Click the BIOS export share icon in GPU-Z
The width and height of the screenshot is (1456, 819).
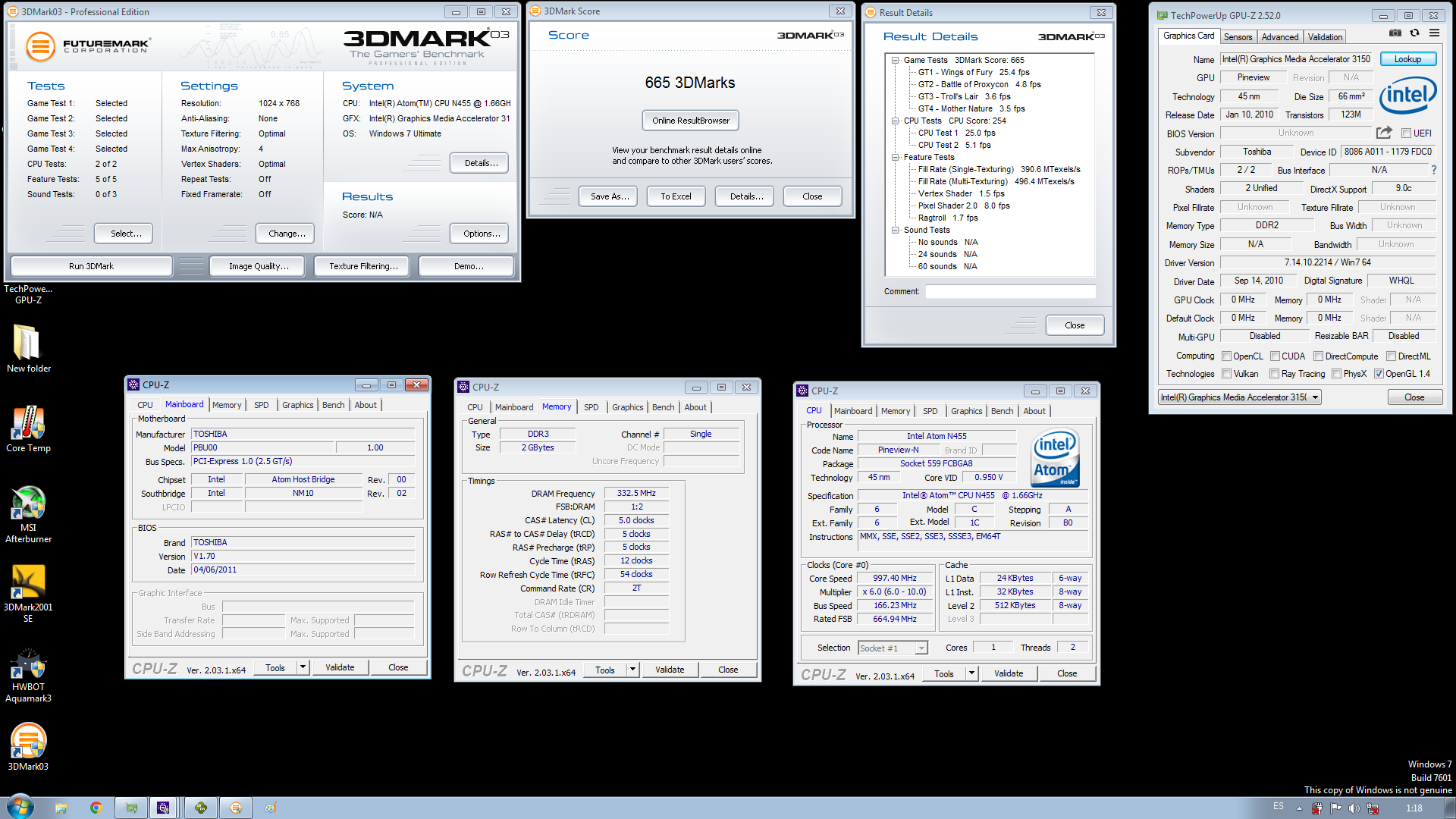[1384, 133]
